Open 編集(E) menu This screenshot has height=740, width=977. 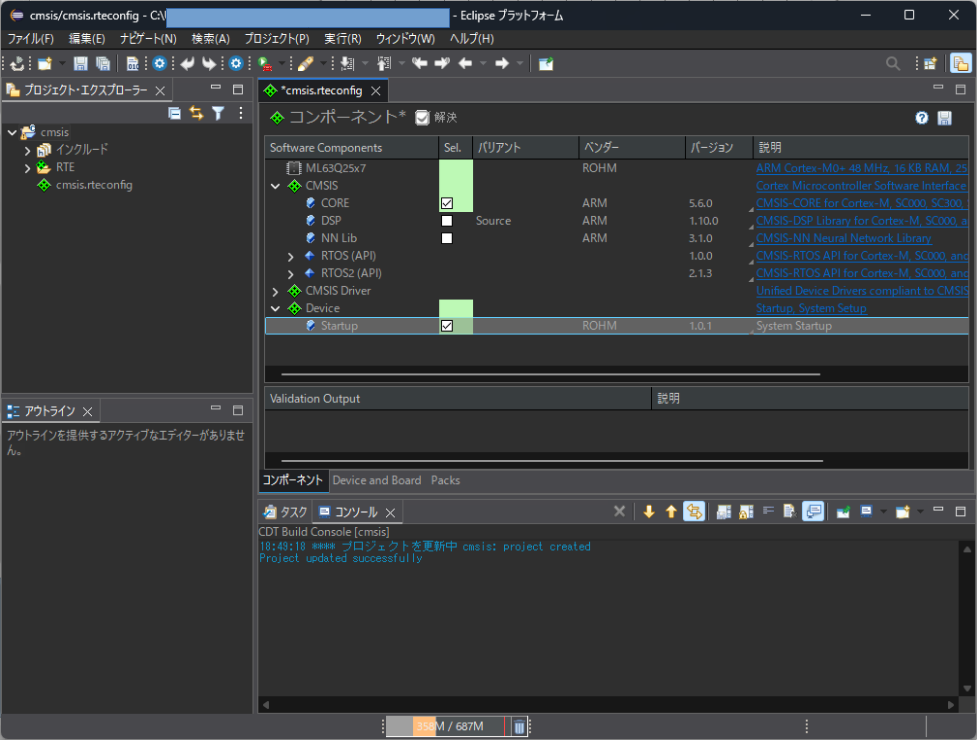[x=87, y=39]
